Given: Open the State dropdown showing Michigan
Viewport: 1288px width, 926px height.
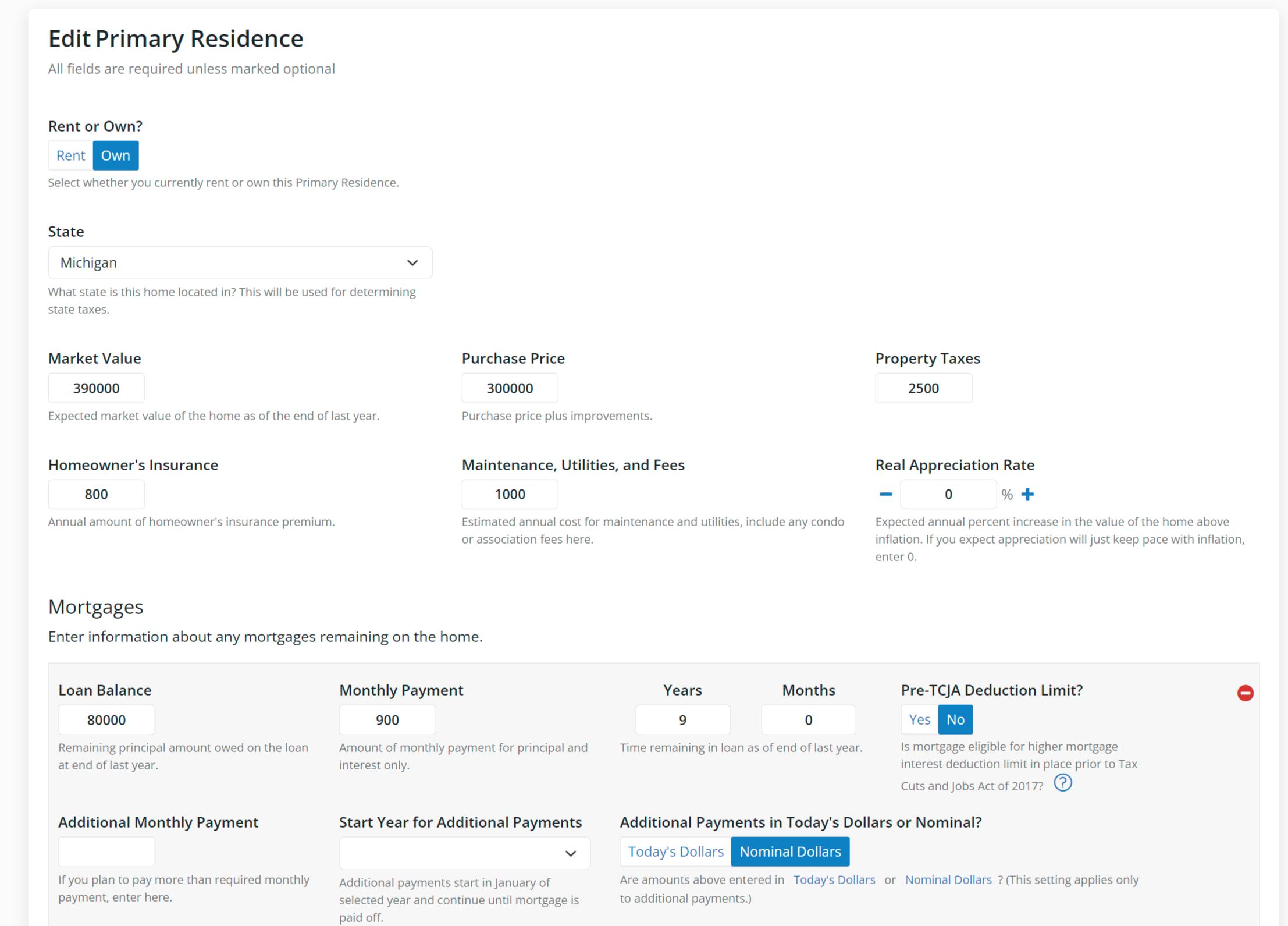Looking at the screenshot, I should (x=240, y=262).
